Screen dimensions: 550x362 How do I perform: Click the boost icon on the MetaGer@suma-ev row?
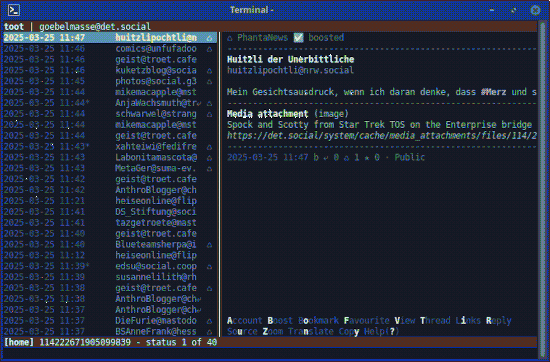click(x=209, y=168)
